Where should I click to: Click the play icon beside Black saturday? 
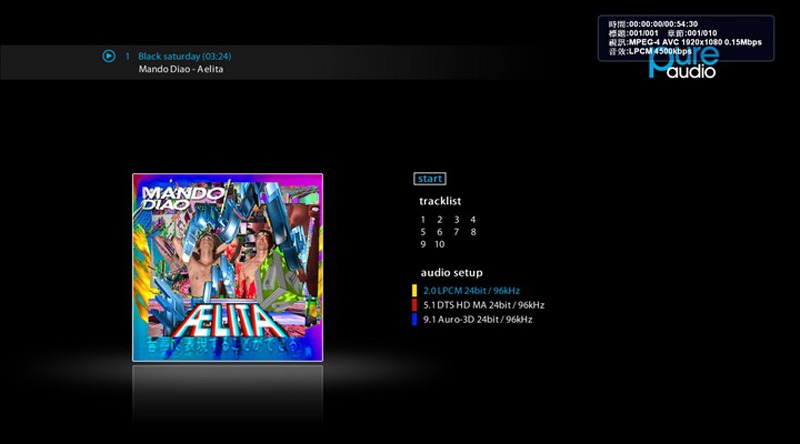(x=109, y=56)
